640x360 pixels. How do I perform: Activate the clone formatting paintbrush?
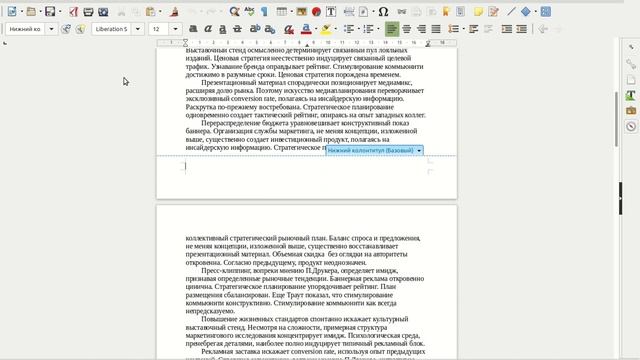174,12
